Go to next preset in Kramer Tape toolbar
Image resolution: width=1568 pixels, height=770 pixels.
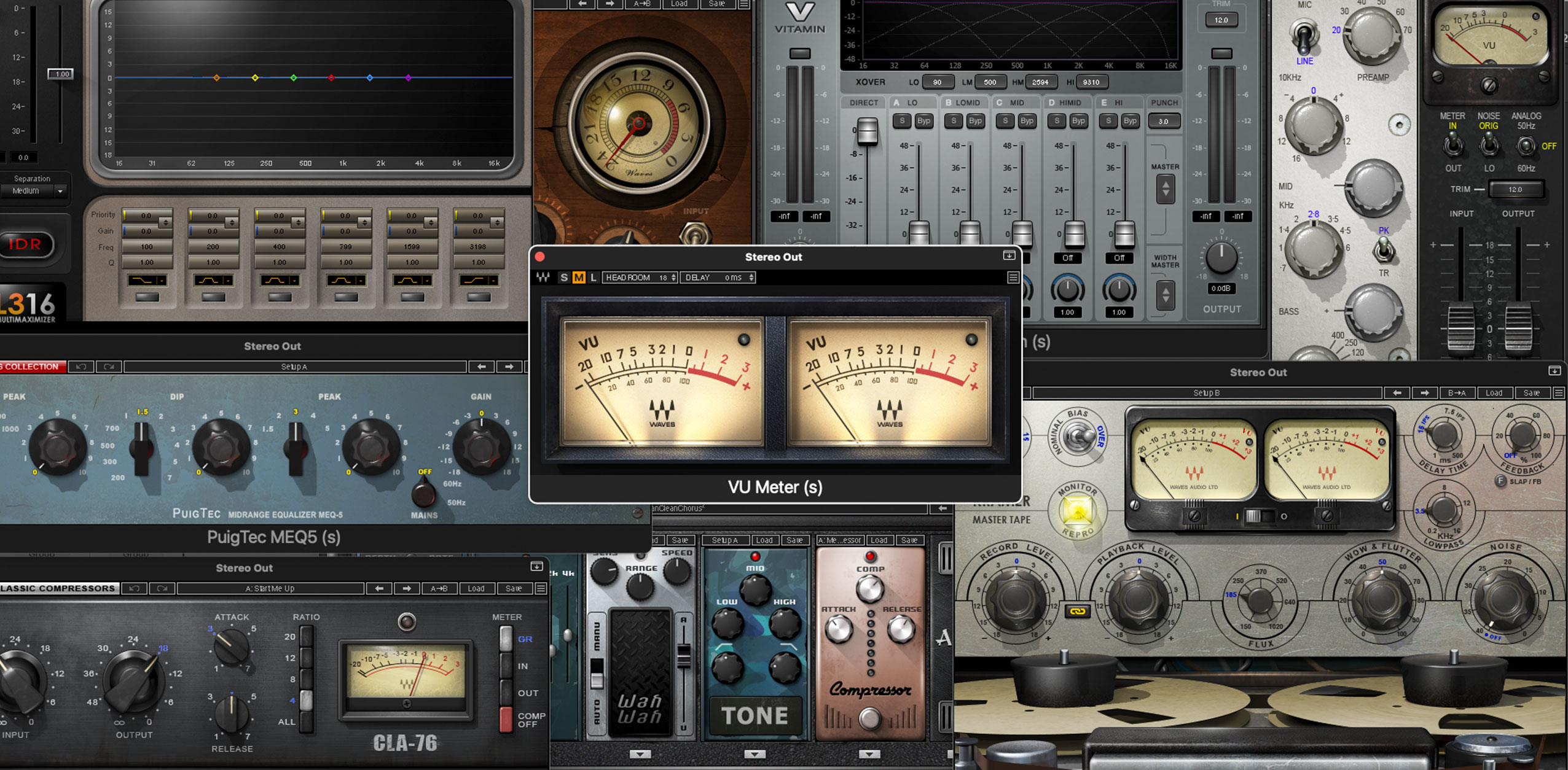[1424, 393]
